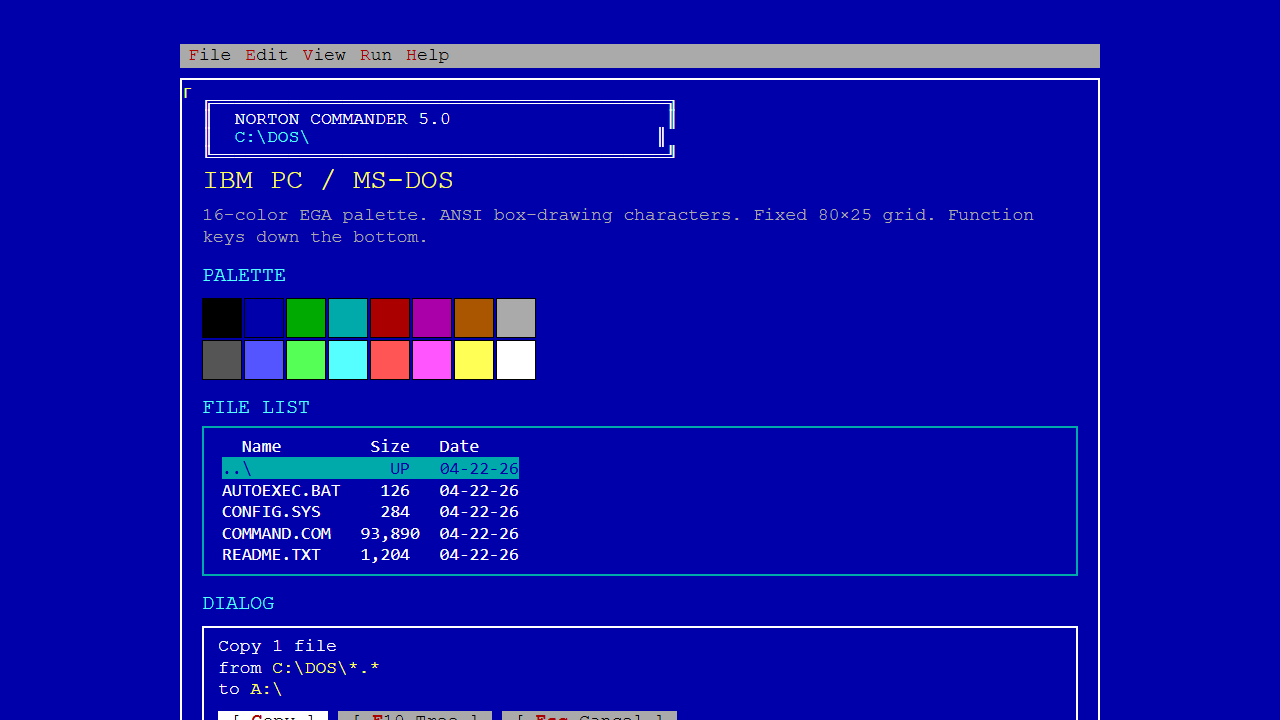Confirm with the Copy dialog button
1280x720 pixels.
point(273,716)
